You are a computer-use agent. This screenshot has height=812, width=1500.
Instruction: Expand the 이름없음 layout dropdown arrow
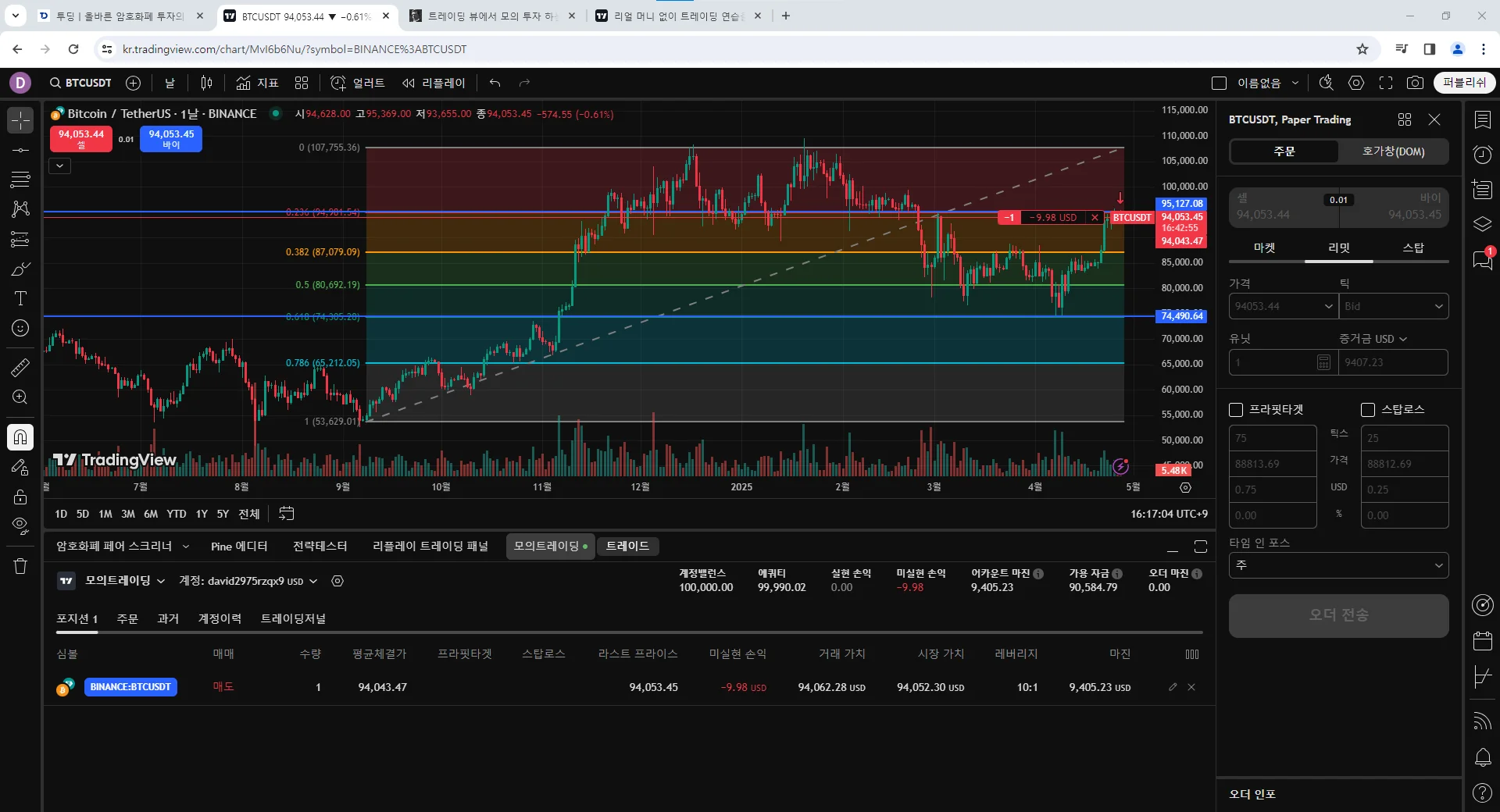click(1295, 83)
